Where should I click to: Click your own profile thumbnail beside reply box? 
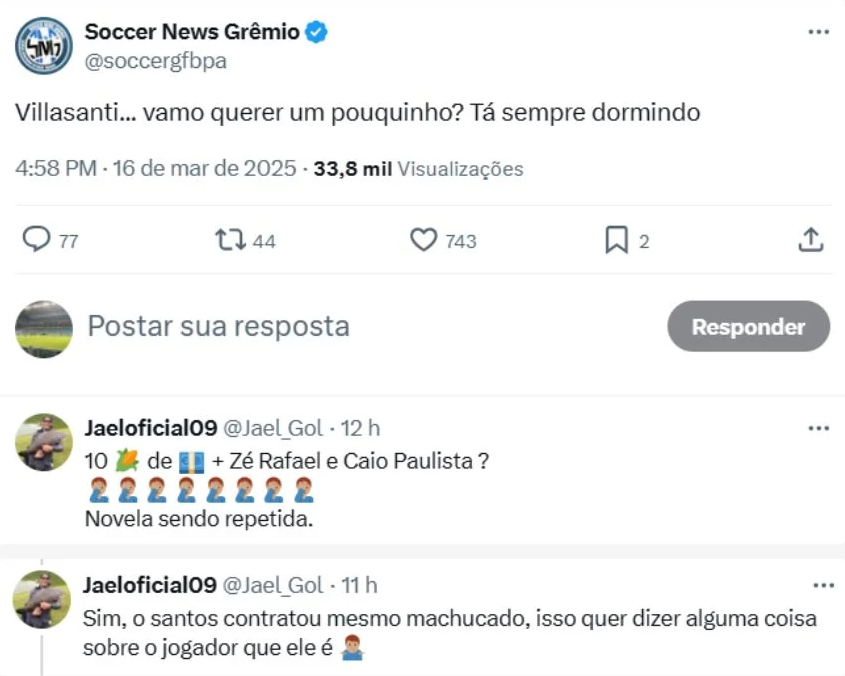click(x=44, y=328)
